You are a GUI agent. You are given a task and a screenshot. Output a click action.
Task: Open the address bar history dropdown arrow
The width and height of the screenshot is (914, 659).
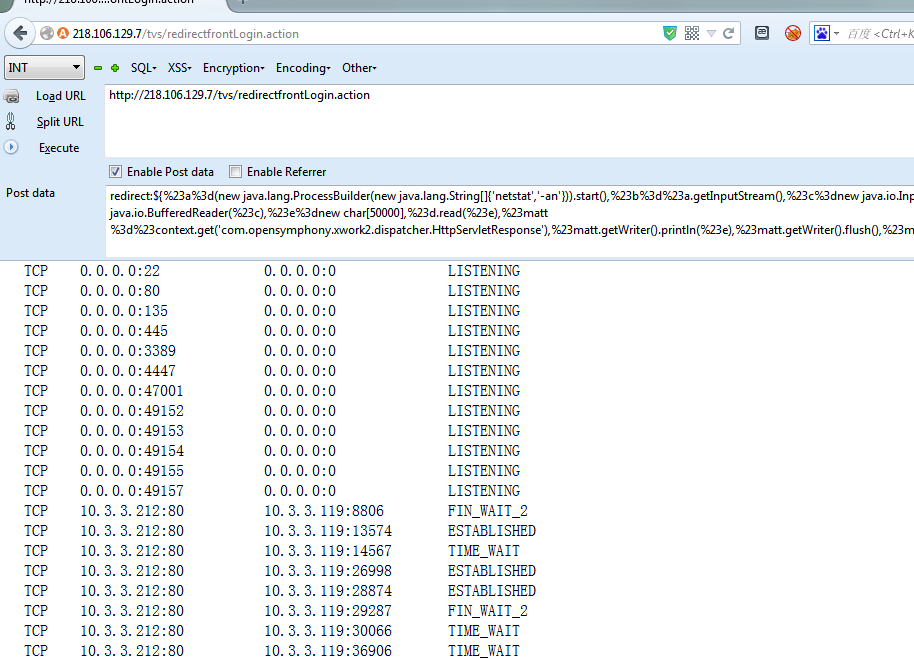(x=711, y=34)
